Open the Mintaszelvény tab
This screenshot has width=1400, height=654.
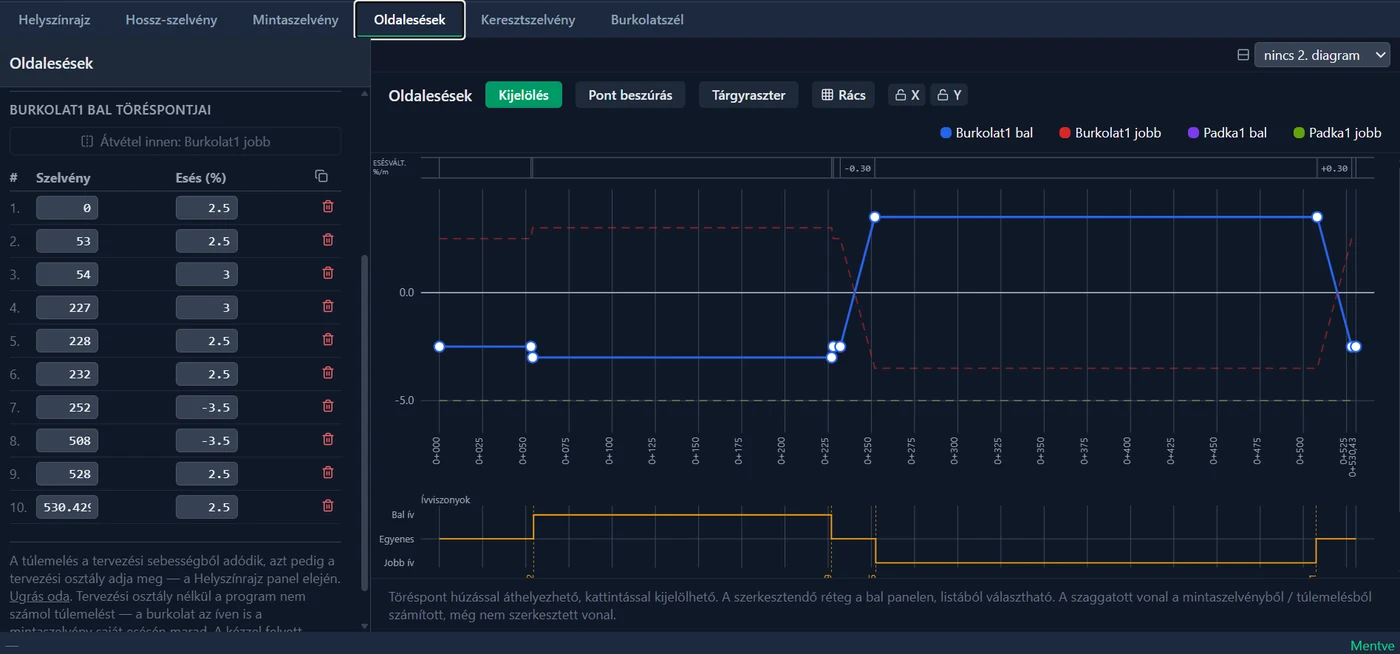pos(295,20)
